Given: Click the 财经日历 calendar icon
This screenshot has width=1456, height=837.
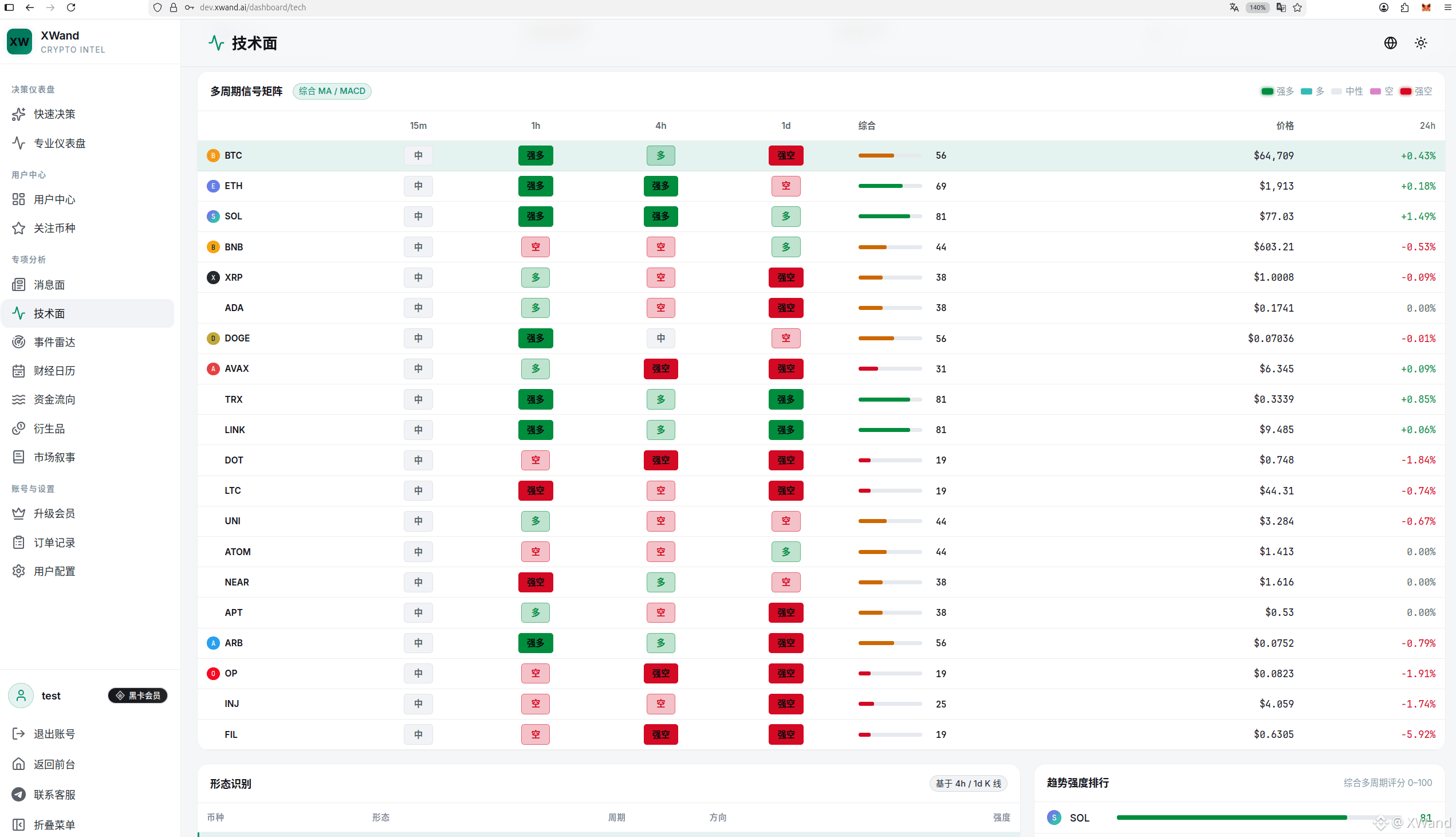Looking at the screenshot, I should 19,371.
